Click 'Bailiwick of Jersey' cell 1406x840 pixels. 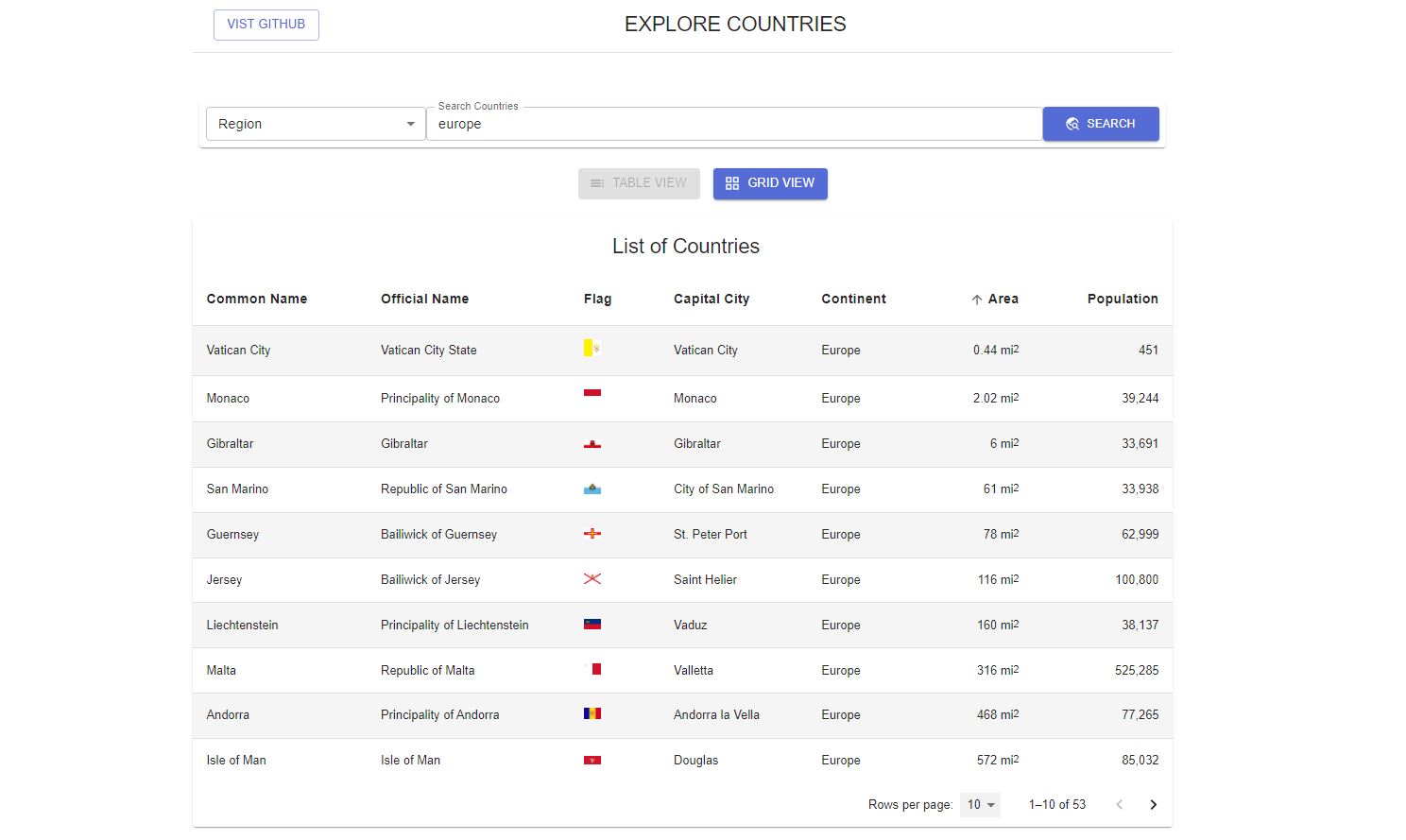coord(430,579)
